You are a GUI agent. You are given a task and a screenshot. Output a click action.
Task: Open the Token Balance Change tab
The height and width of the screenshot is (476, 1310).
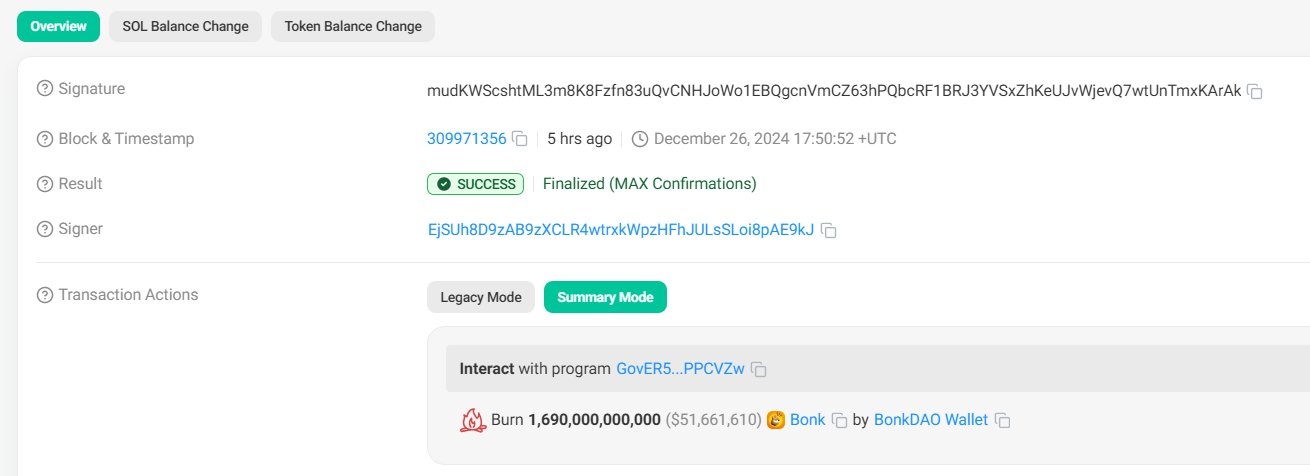click(x=352, y=26)
